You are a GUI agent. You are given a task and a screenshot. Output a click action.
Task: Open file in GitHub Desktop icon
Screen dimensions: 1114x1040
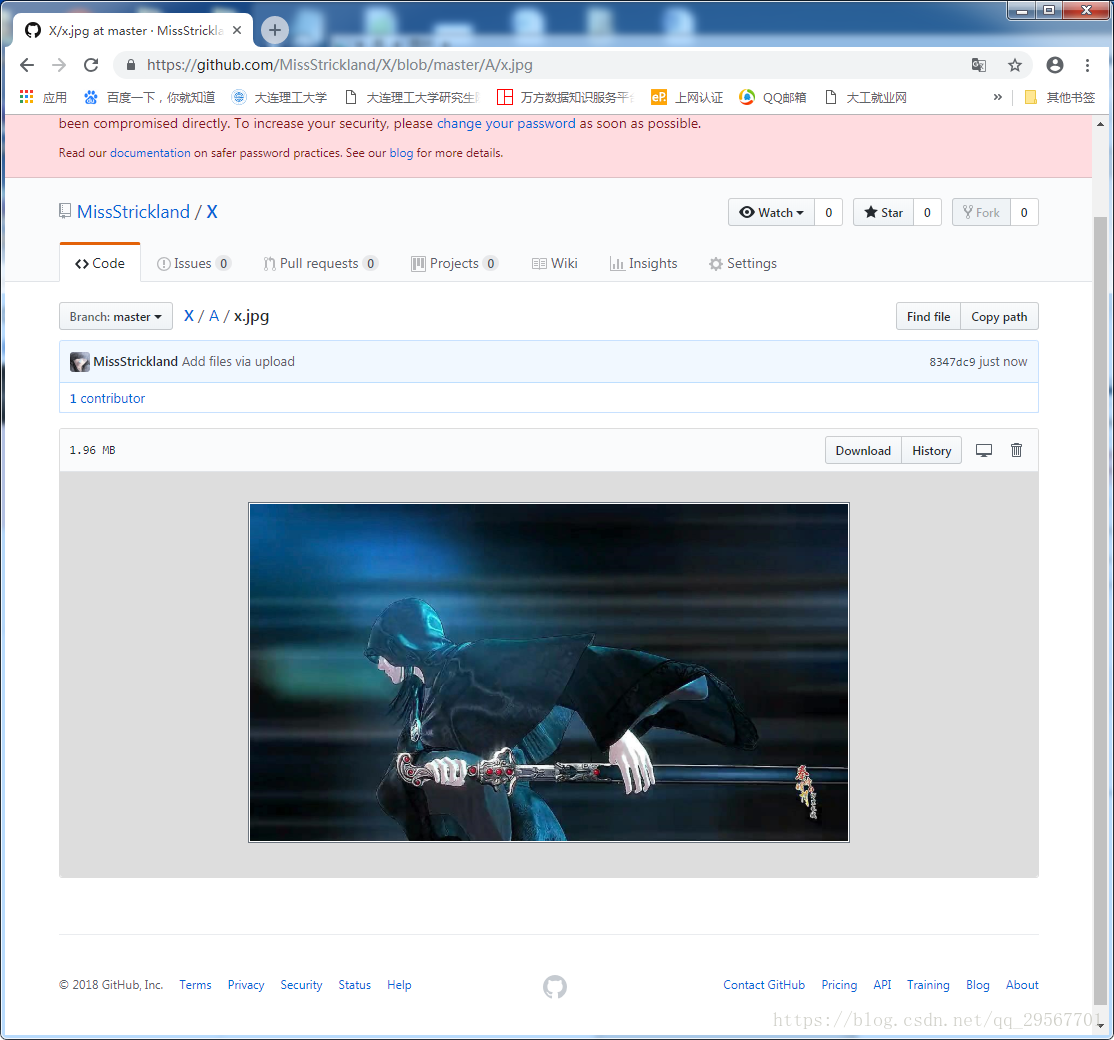click(984, 450)
